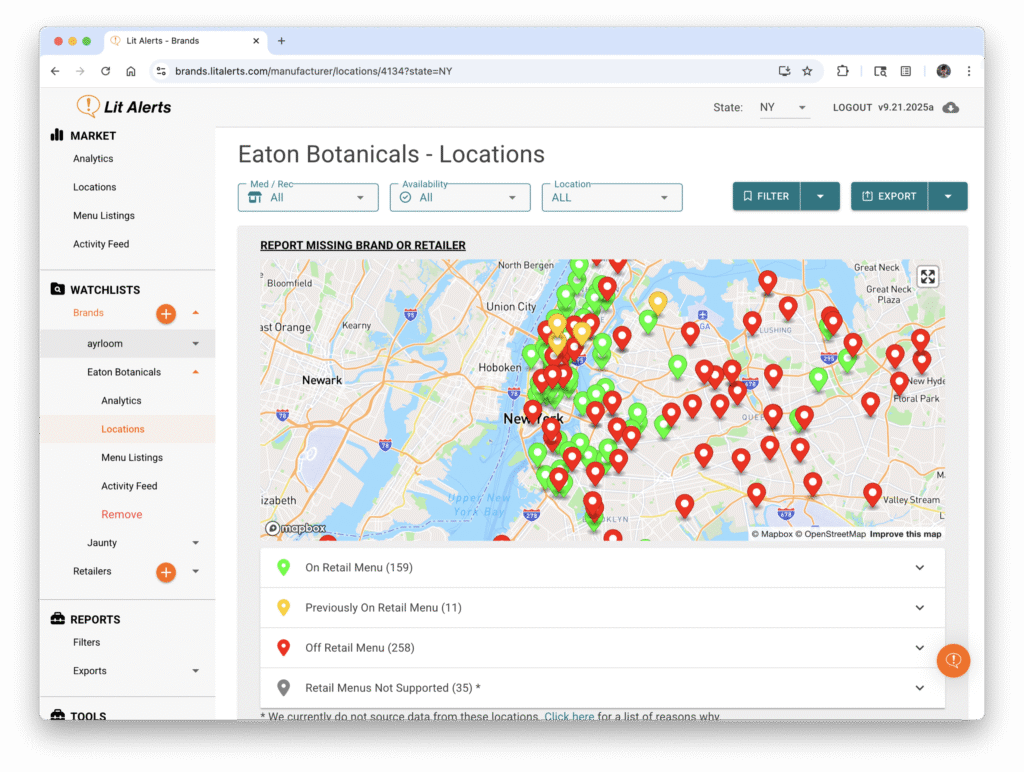This screenshot has width=1024, height=772.
Task: Click the browser home icon
Action: coord(131,71)
